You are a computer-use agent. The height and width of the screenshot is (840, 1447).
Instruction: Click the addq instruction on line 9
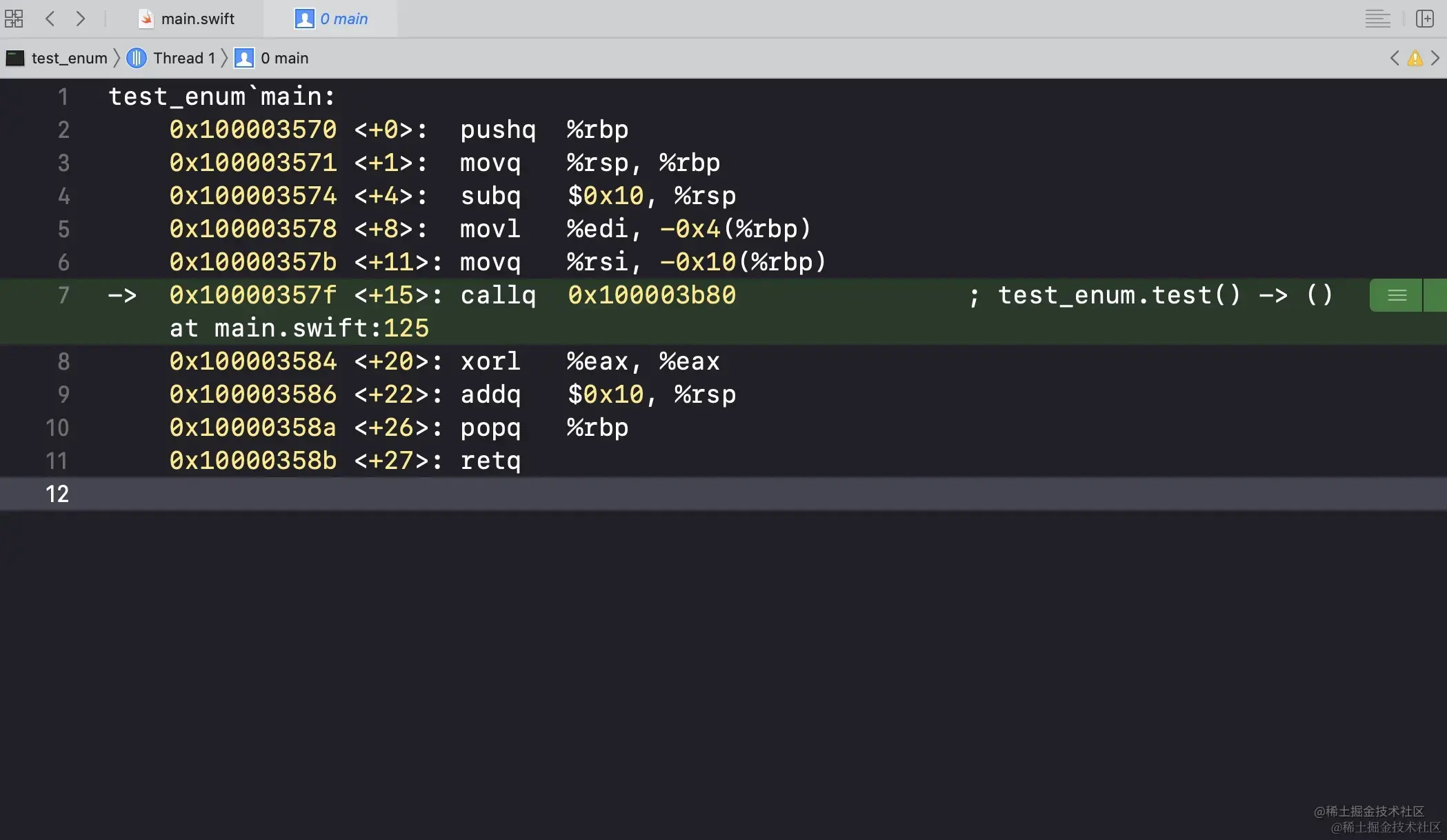tap(490, 394)
